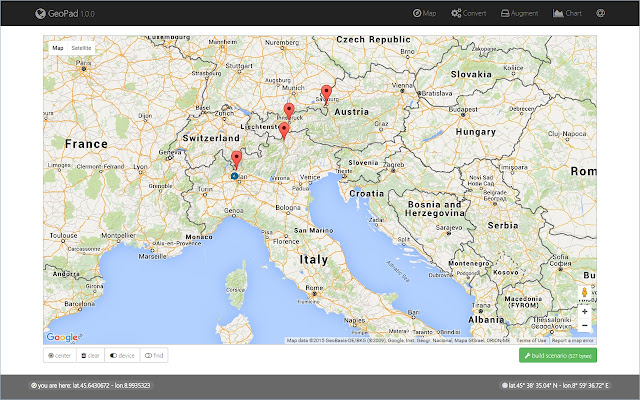Click the center button
Image resolution: width=640 pixels, height=400 pixels.
tap(60, 356)
